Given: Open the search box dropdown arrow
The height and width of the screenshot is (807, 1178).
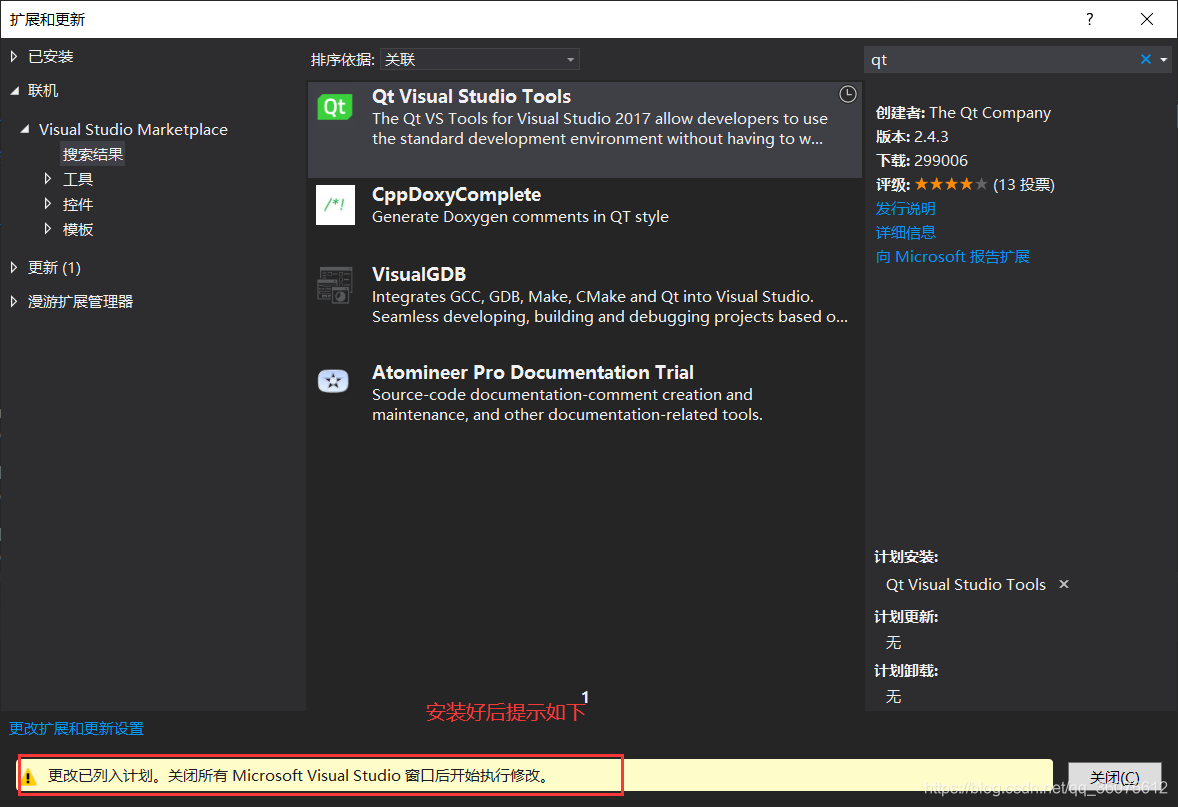Looking at the screenshot, I should (1164, 59).
